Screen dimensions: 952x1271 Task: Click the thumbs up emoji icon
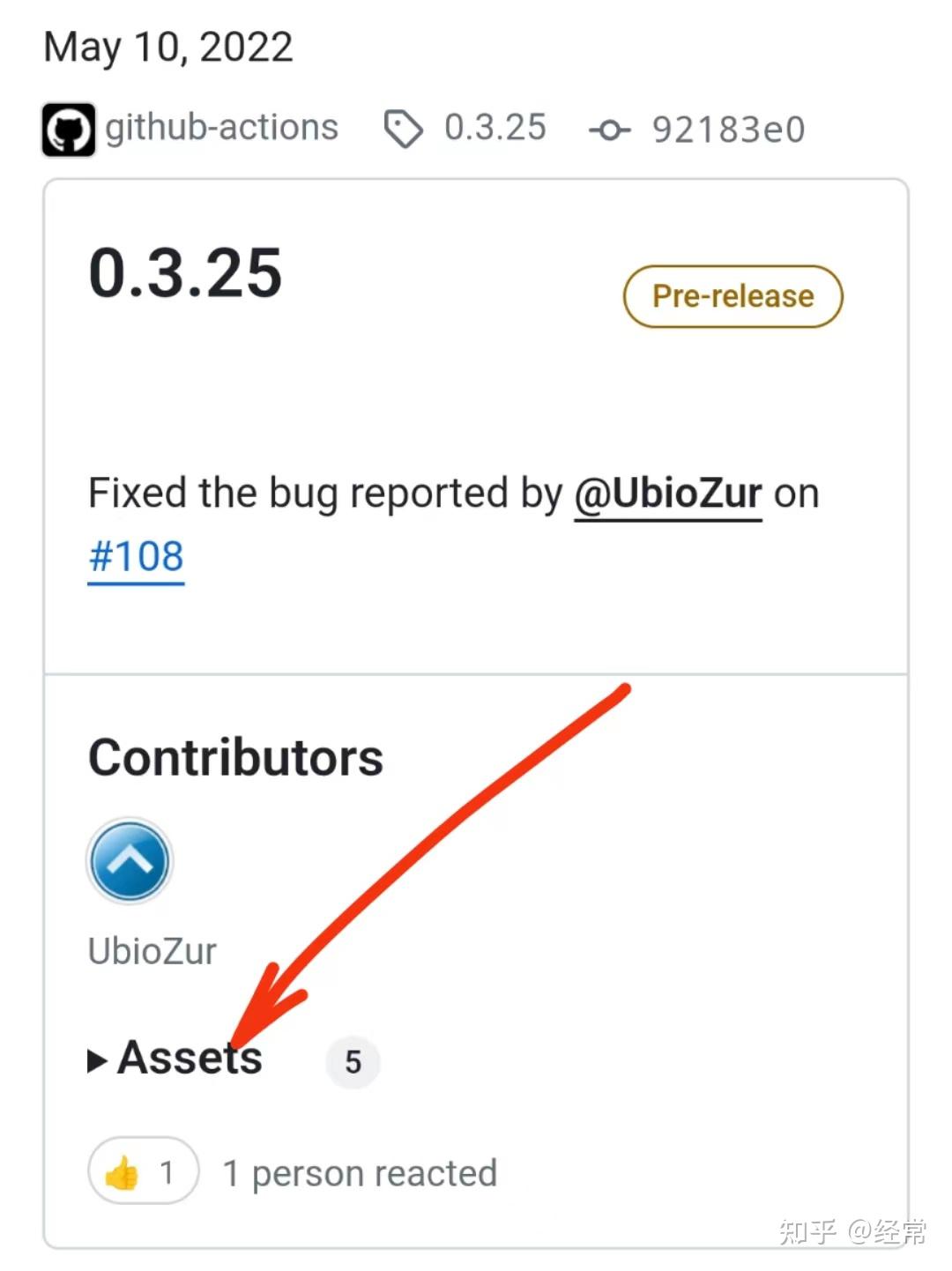(121, 1174)
